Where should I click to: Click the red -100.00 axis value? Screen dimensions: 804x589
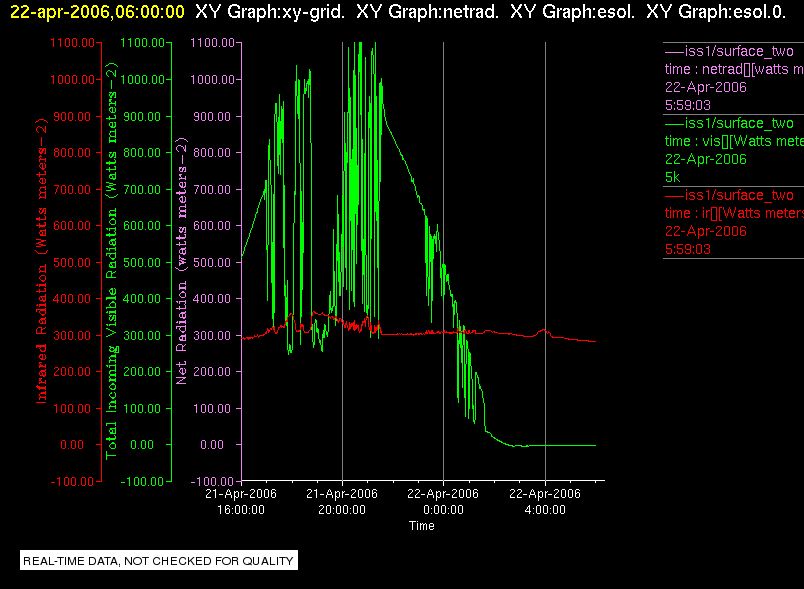coord(72,482)
